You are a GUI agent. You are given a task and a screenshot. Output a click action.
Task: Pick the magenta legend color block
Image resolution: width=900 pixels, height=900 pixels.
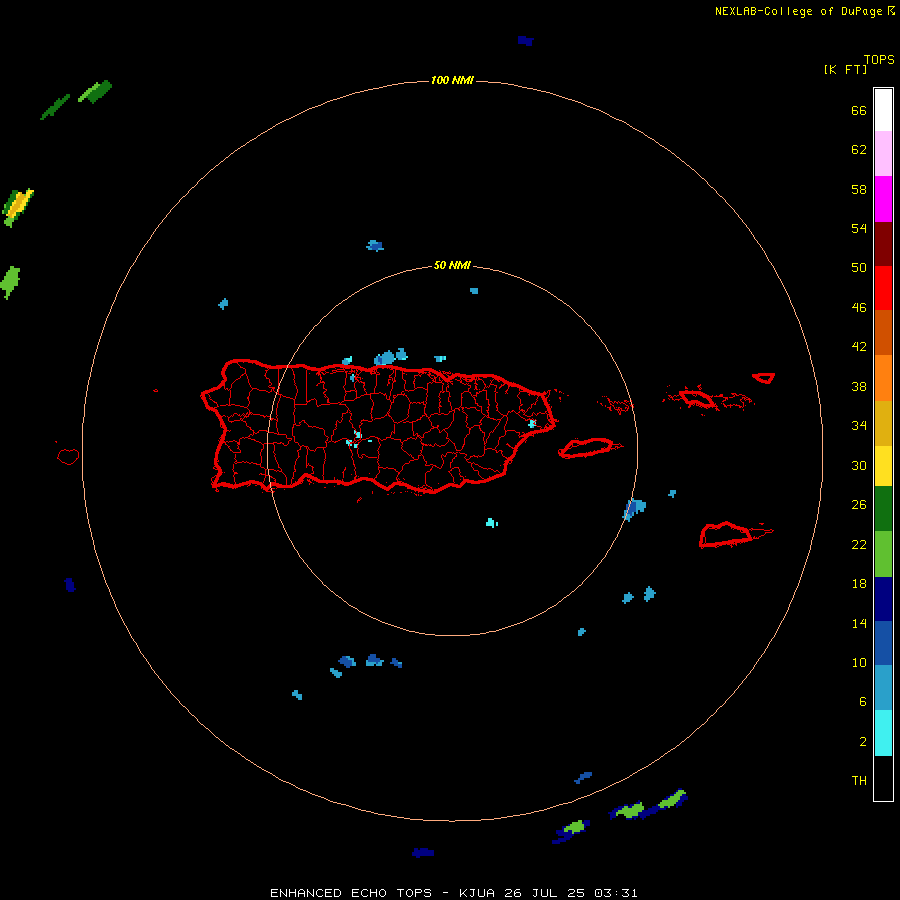(883, 199)
